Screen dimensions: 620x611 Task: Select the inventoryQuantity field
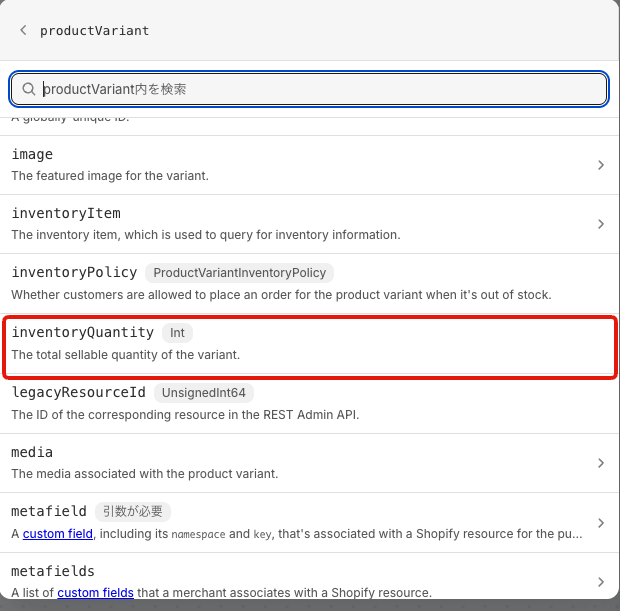click(x=83, y=333)
